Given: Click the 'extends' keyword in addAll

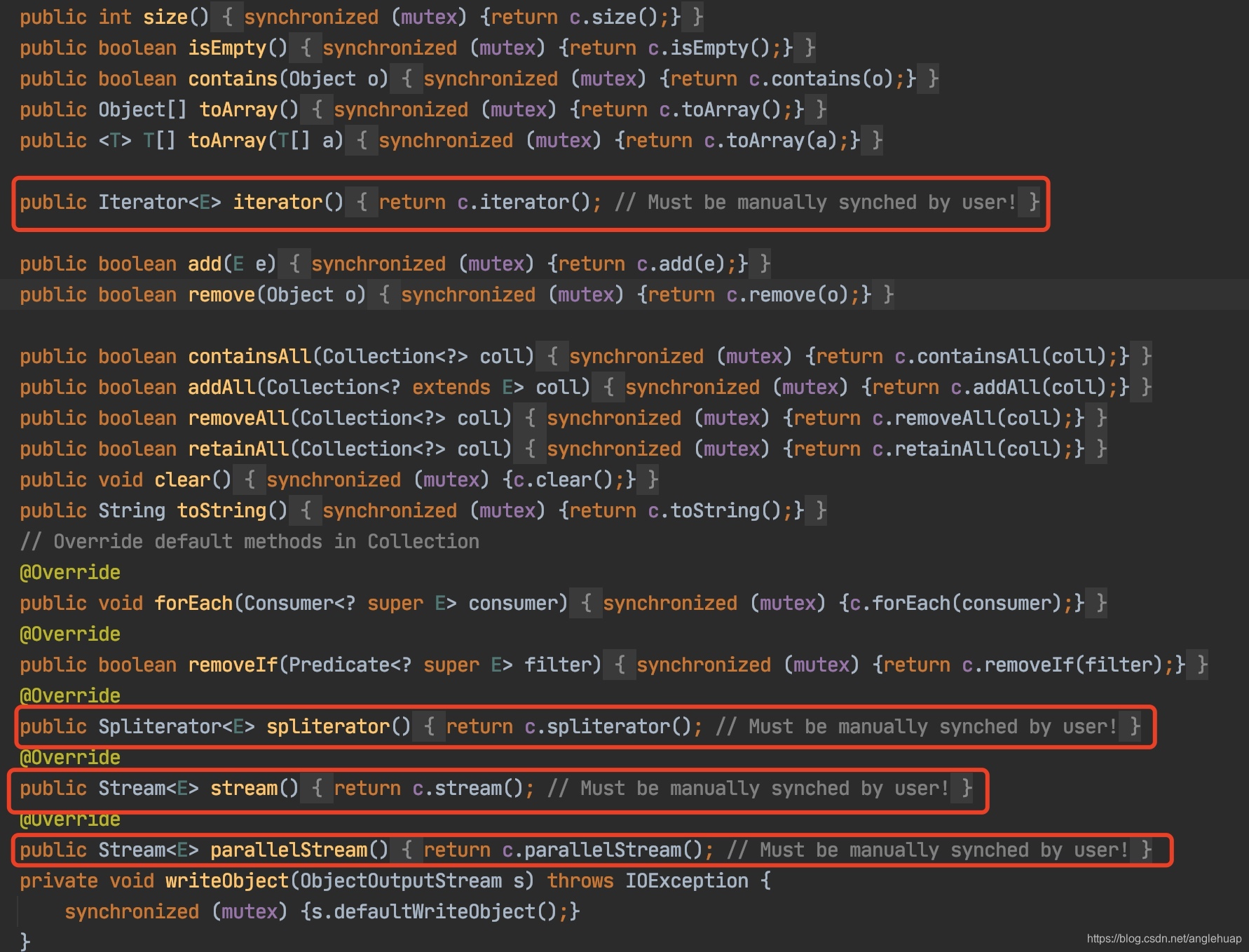Looking at the screenshot, I should [x=451, y=387].
